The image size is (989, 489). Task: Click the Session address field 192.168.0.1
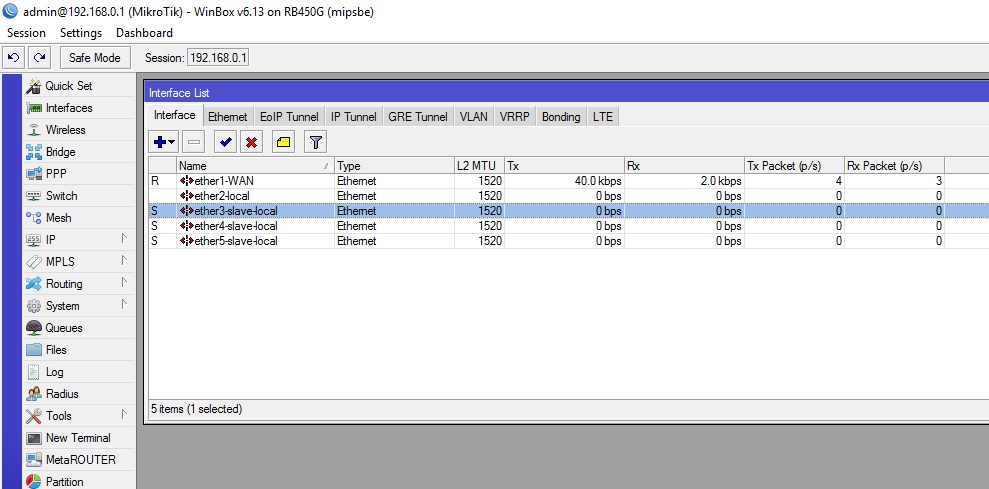point(218,57)
